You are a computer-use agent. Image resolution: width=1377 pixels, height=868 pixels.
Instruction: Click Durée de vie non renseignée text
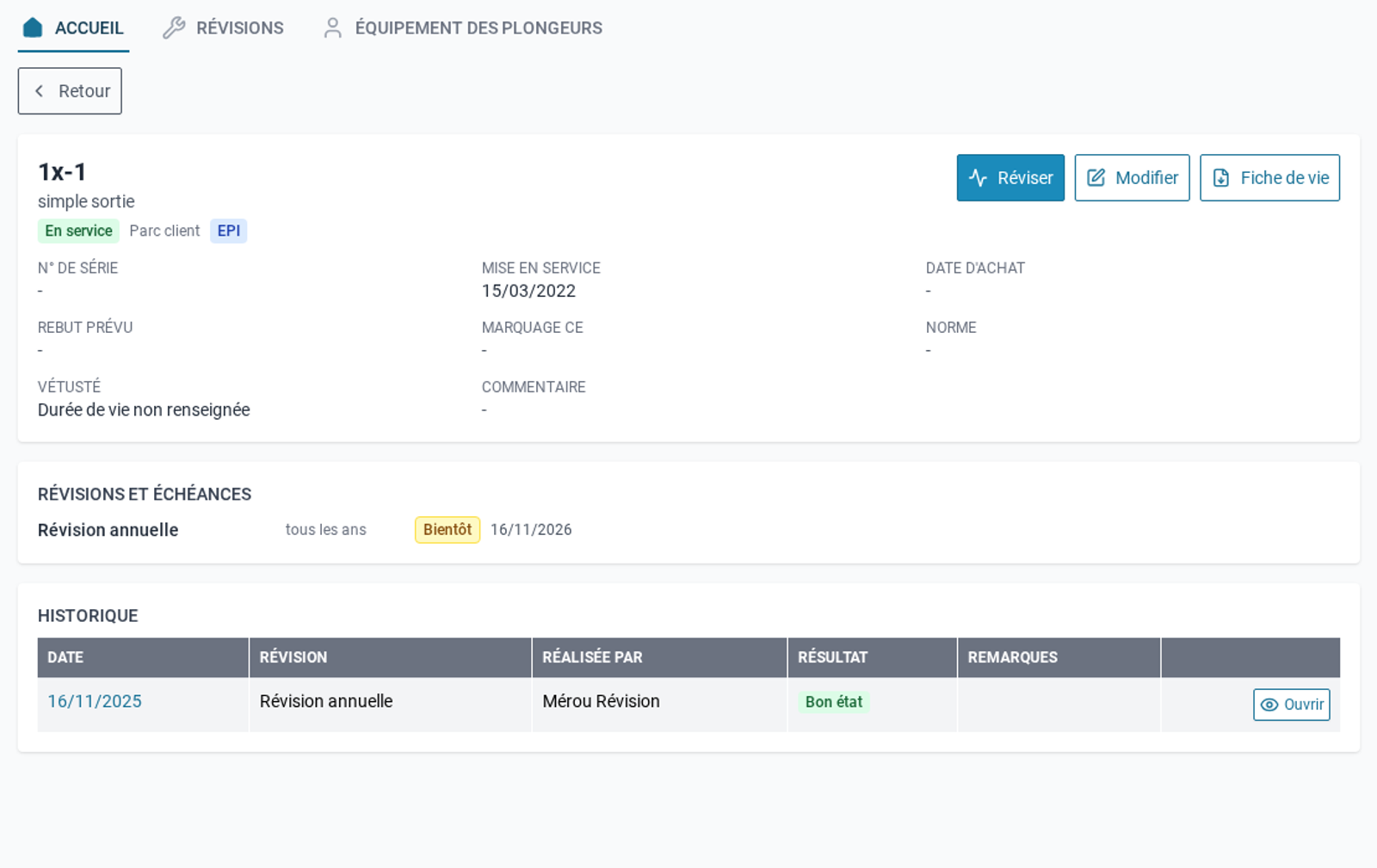[144, 410]
